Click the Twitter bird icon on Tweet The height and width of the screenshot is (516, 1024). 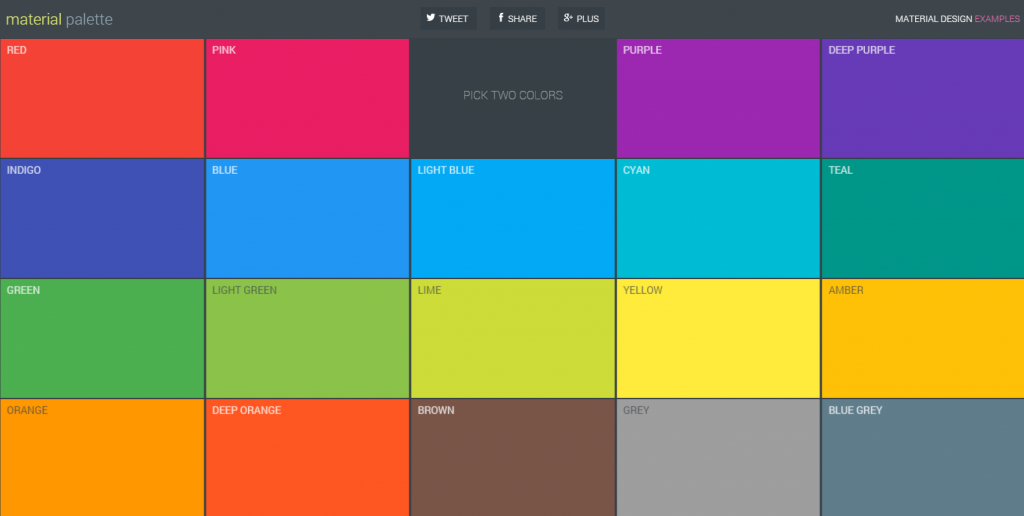pyautogui.click(x=430, y=18)
